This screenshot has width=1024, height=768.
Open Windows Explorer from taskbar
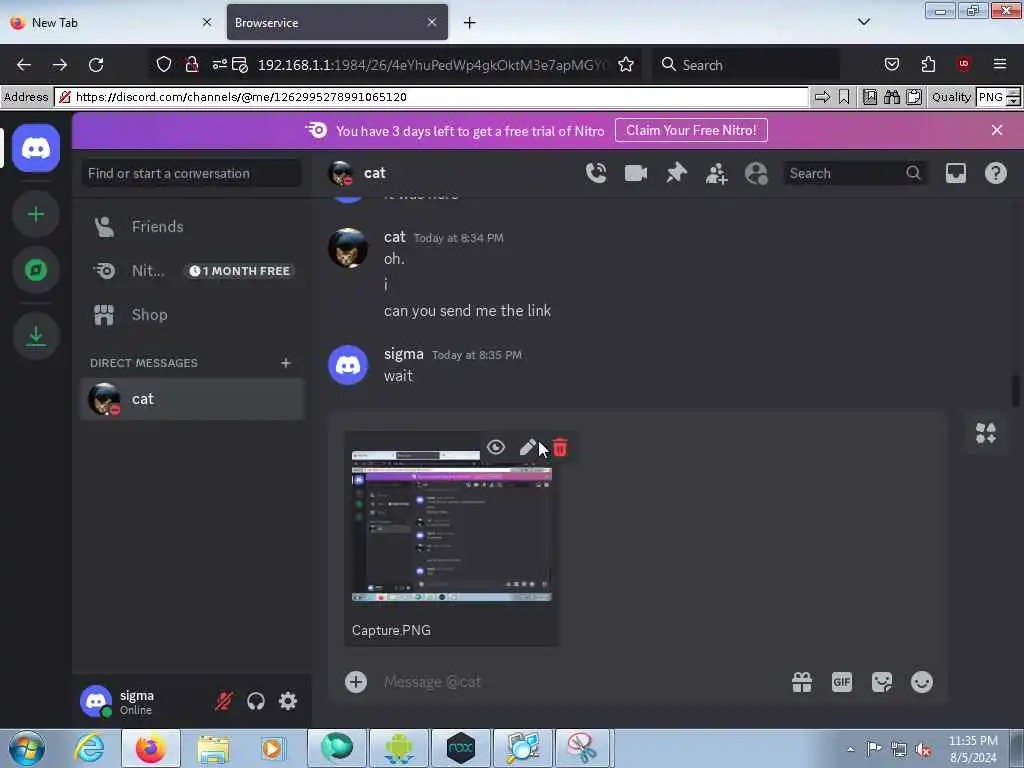click(213, 748)
